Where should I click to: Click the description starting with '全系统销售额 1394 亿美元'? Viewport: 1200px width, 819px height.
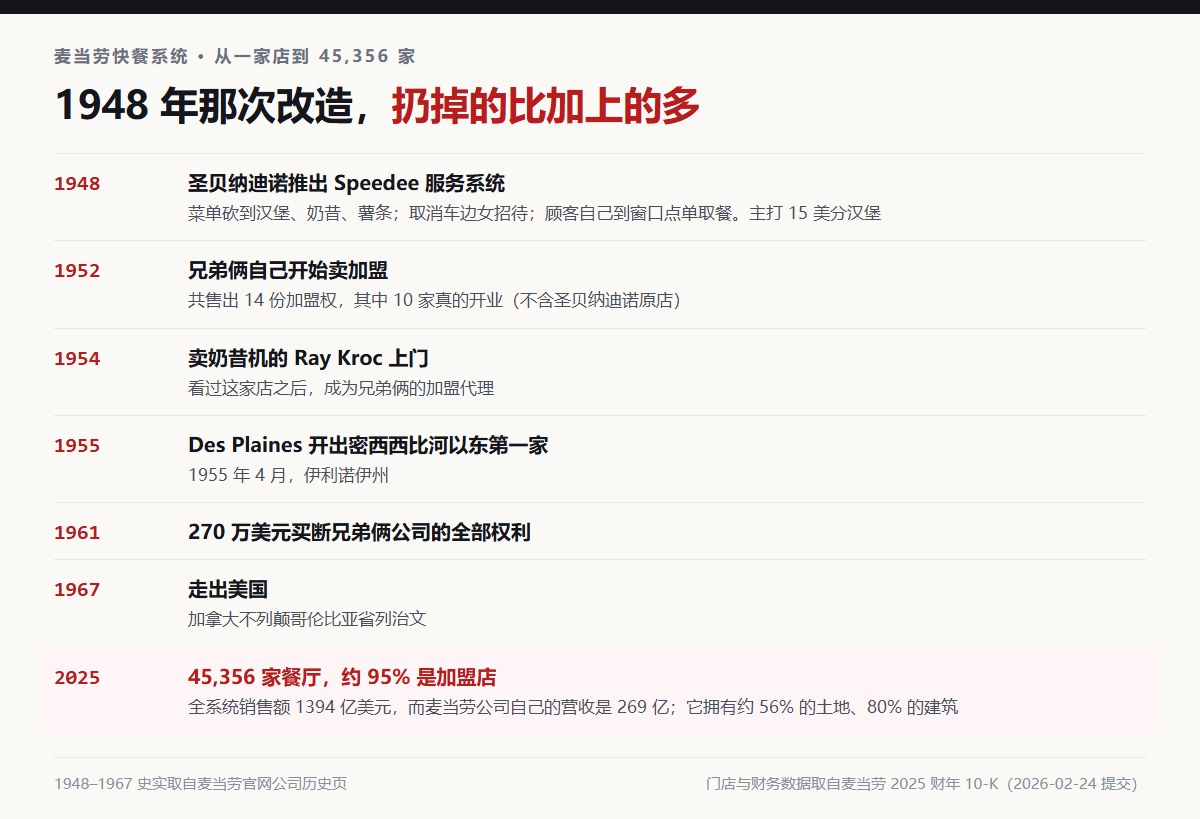click(573, 707)
